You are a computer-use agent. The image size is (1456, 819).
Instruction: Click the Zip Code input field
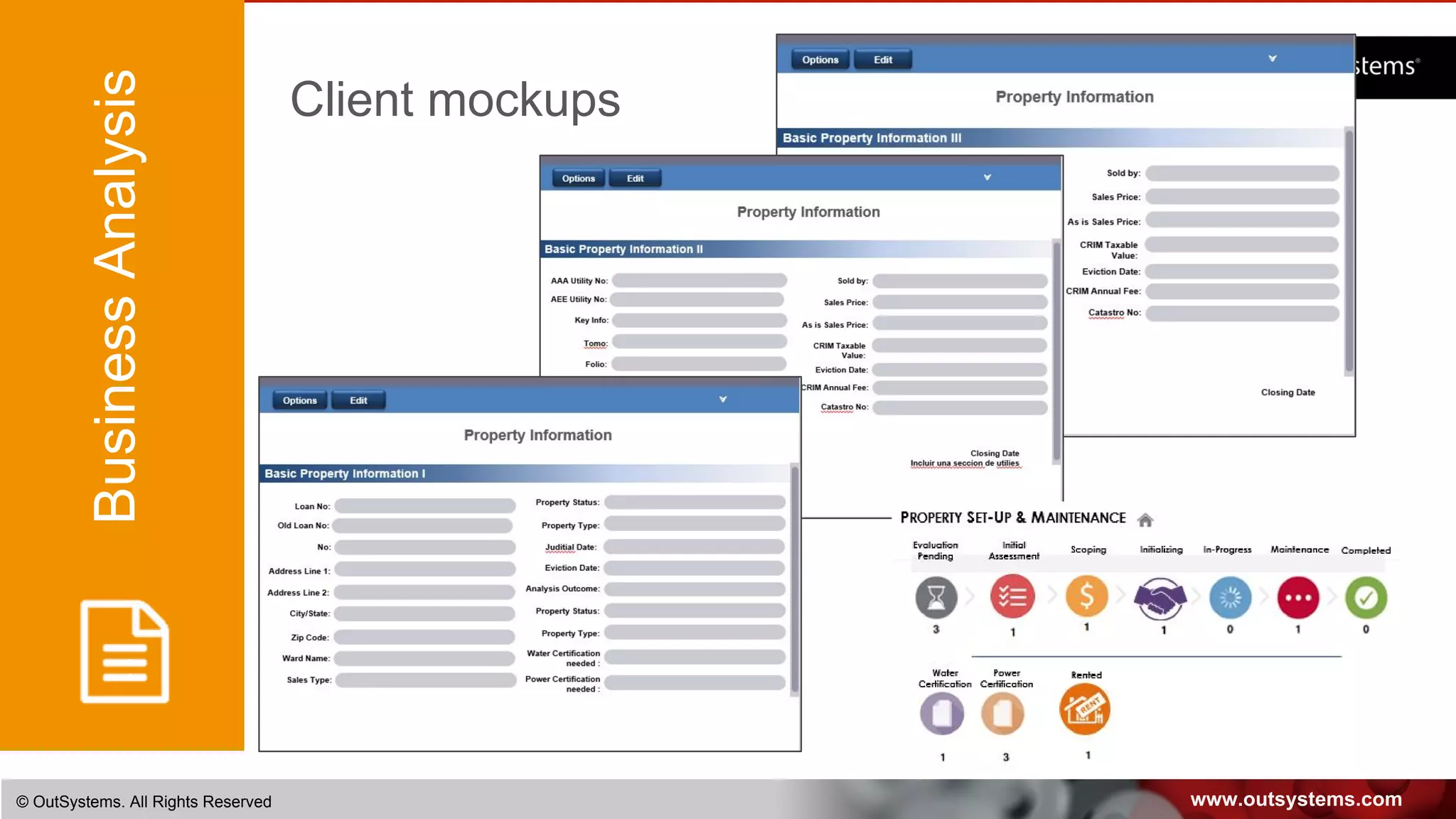(x=424, y=637)
